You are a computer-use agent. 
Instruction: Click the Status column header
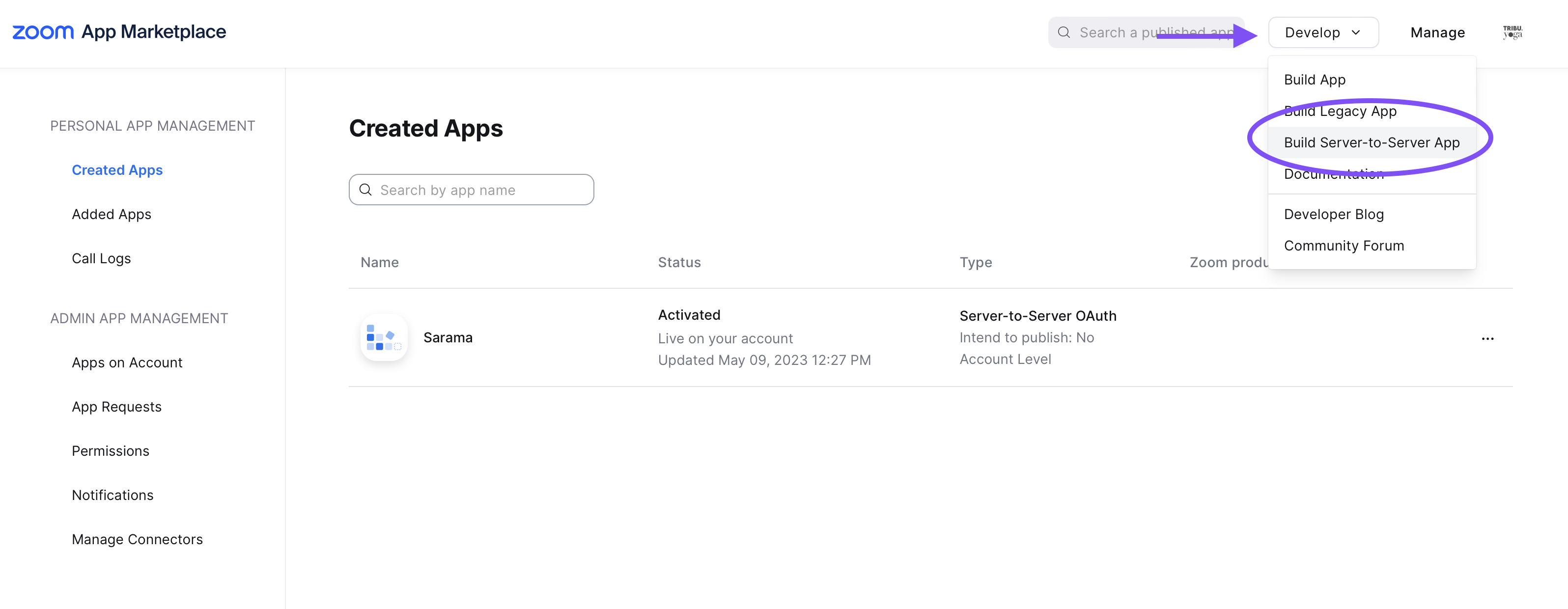(679, 262)
